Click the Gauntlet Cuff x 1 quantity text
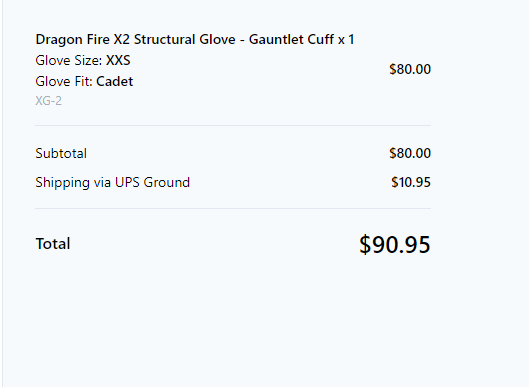 302,39
